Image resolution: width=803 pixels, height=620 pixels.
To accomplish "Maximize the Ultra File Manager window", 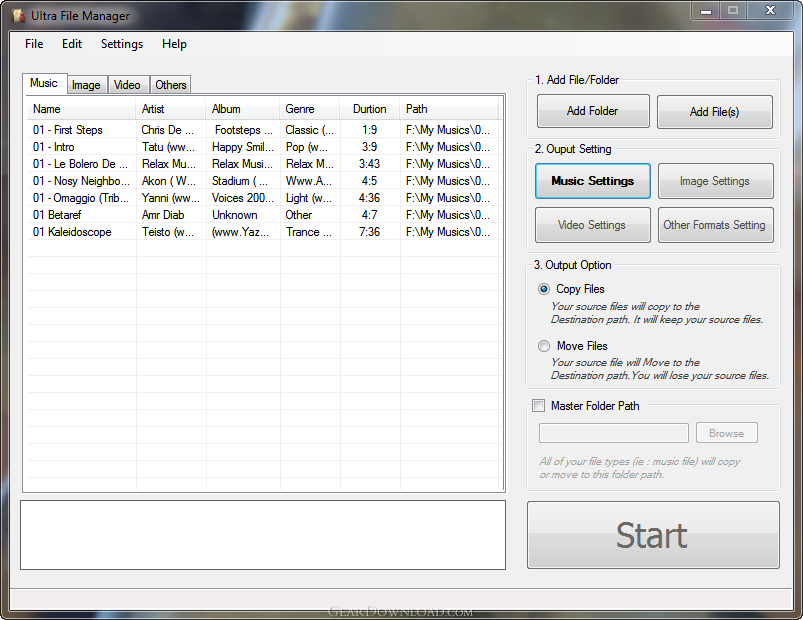I will tap(733, 11).
